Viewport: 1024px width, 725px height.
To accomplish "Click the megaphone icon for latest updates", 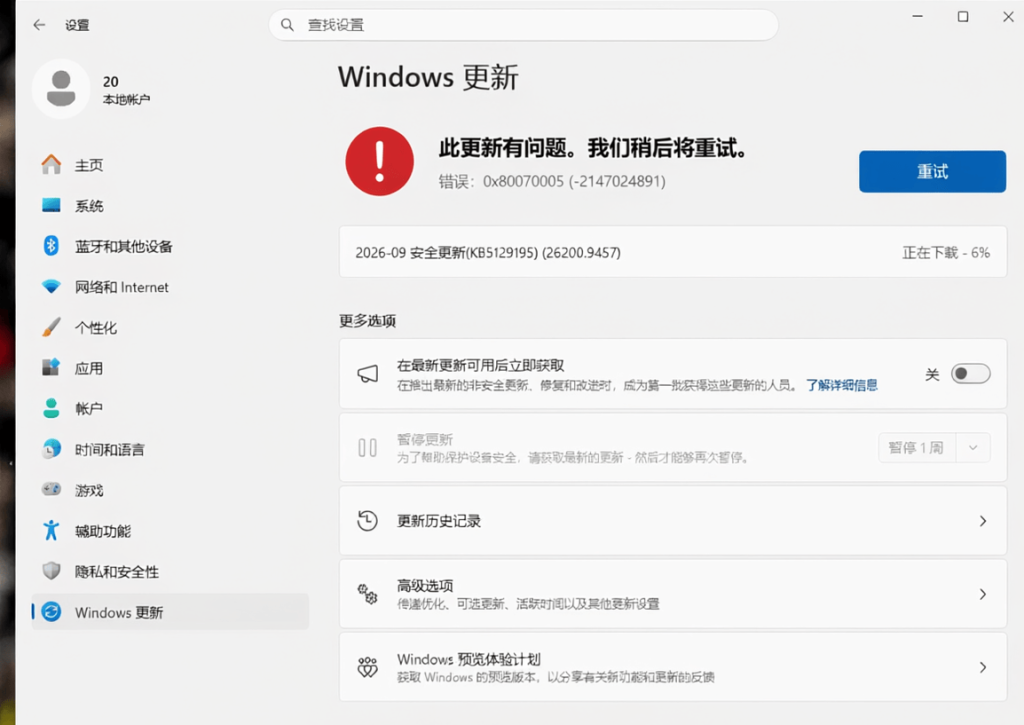I will pos(368,374).
